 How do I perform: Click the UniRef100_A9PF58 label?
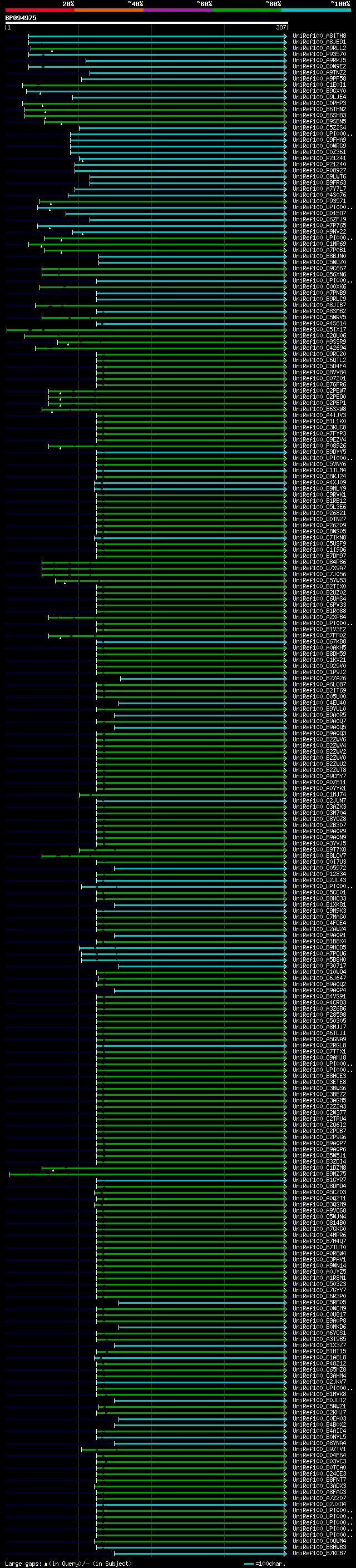tap(319, 78)
